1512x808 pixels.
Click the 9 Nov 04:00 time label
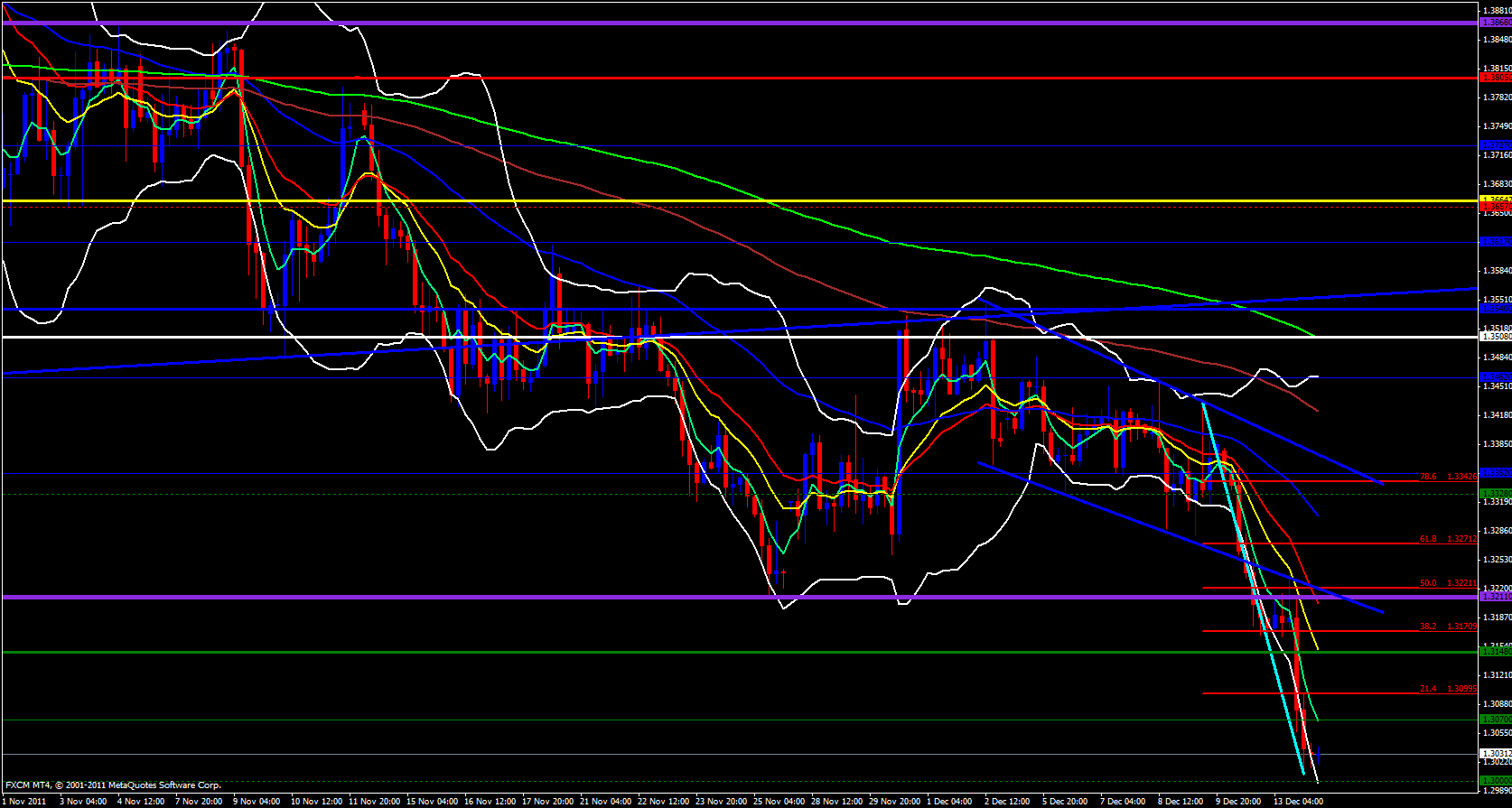[x=256, y=801]
